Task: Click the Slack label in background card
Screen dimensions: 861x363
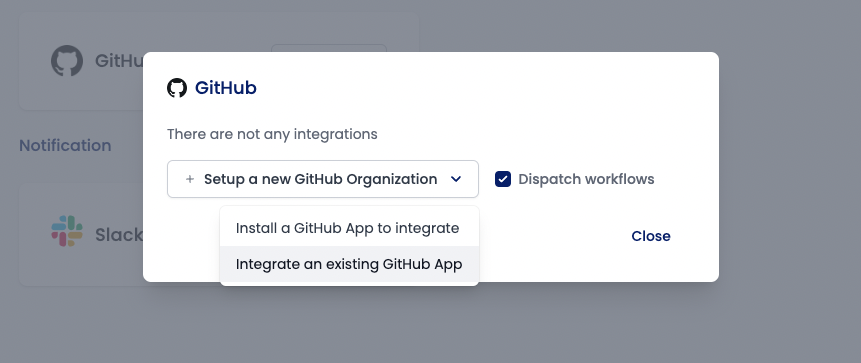Action: [x=119, y=234]
